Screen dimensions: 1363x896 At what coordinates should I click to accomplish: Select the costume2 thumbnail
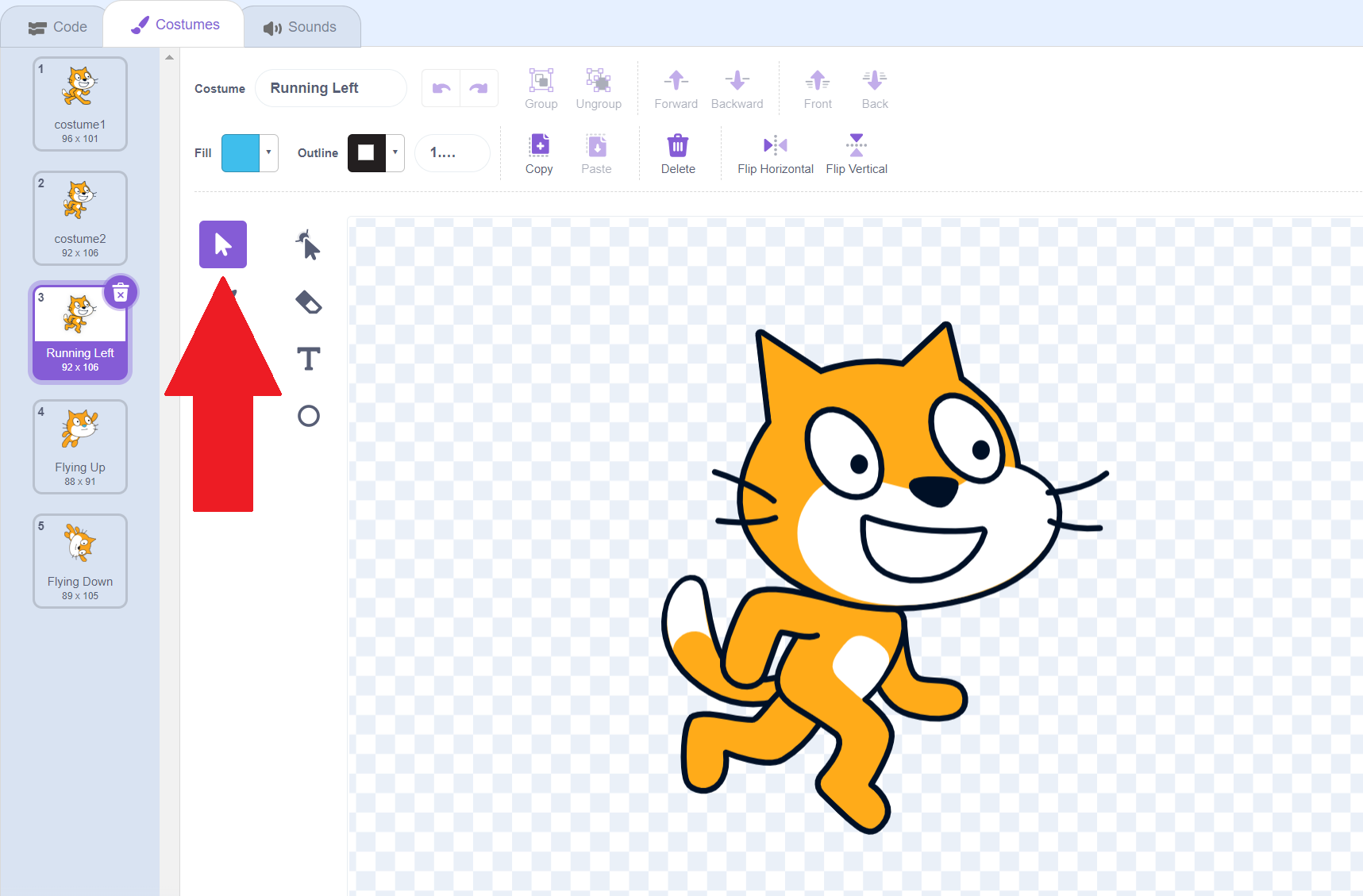[80, 218]
